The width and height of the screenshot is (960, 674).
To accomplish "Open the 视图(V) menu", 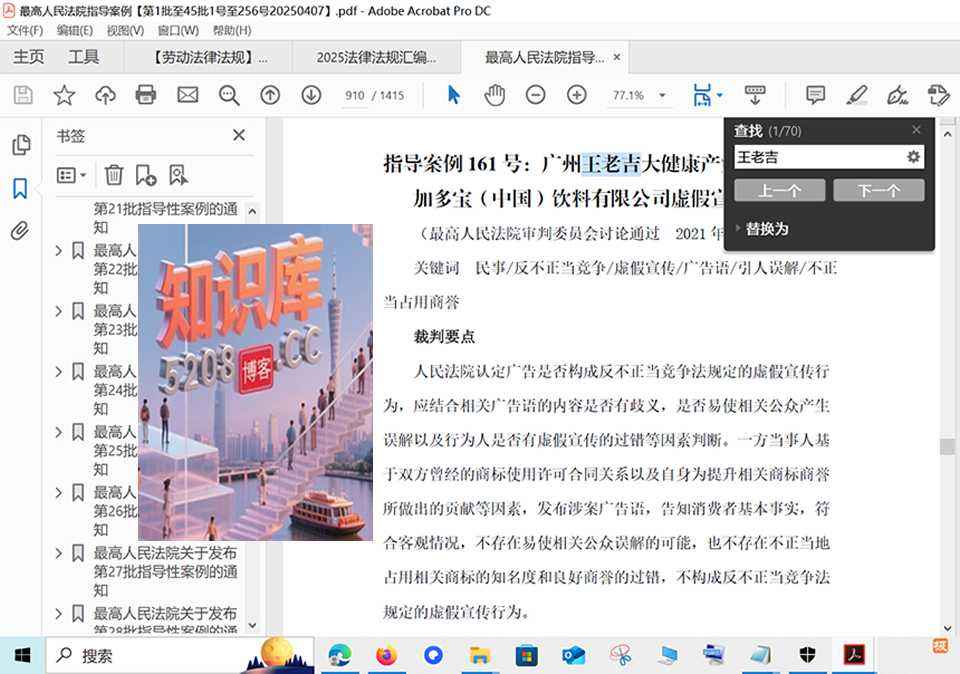I will [x=126, y=31].
